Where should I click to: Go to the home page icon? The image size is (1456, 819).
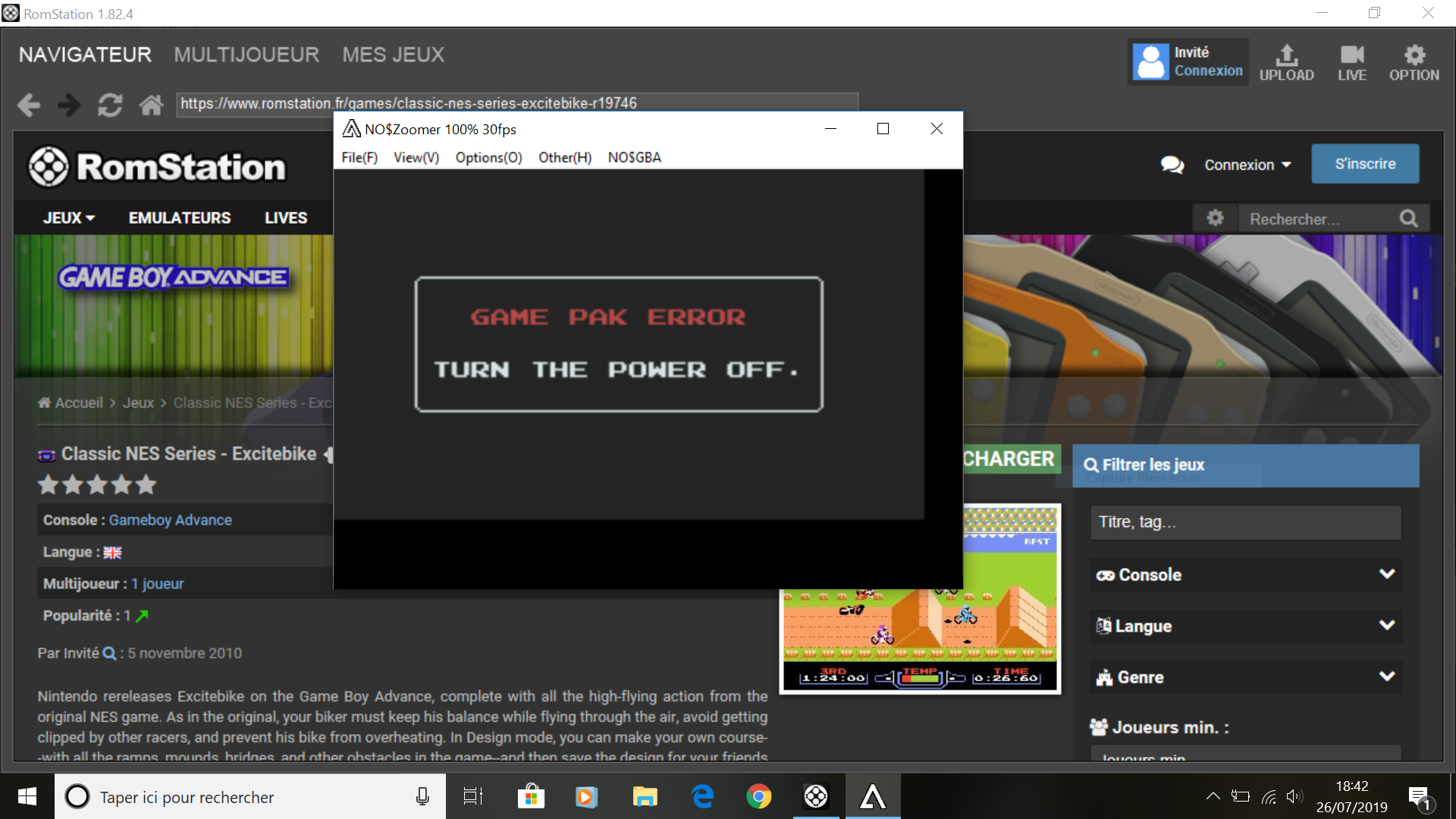pos(151,105)
